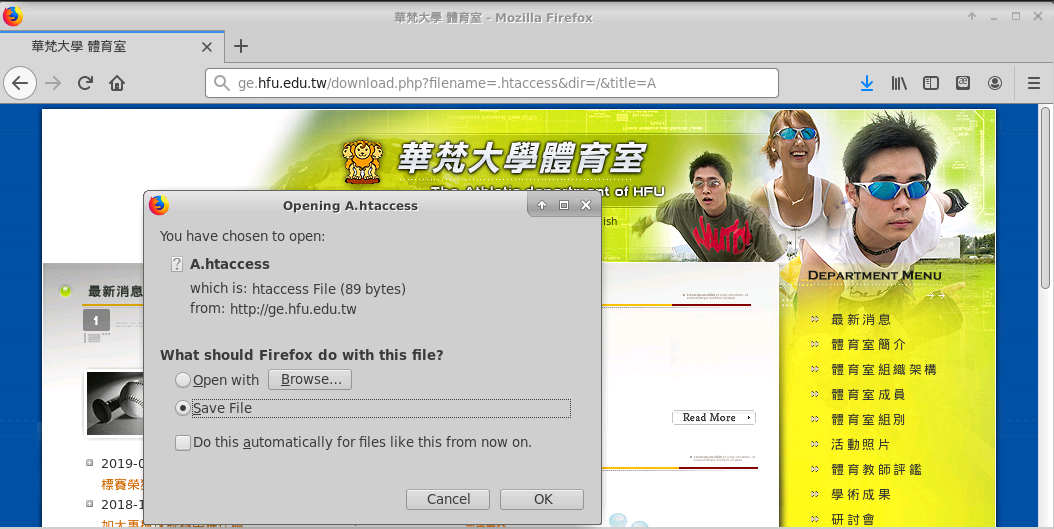Select the Open with radio button
Screen dimensions: 1054x529
182,380
